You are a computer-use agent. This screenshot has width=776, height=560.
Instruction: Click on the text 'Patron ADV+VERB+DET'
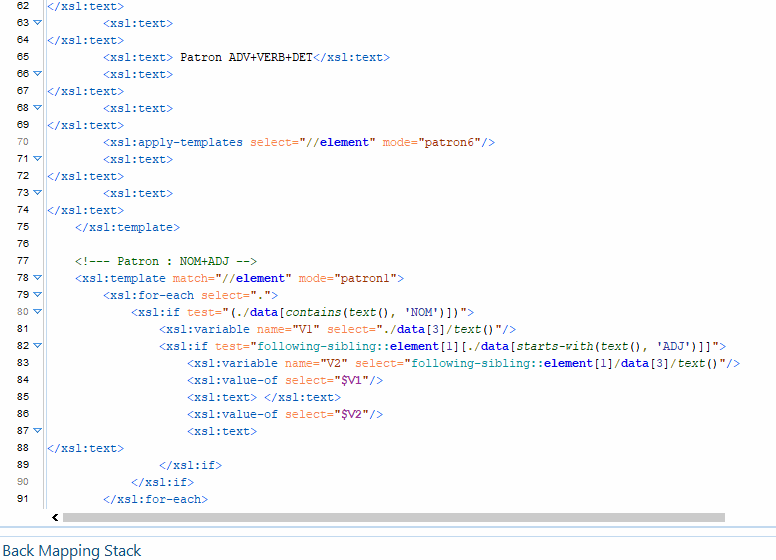pos(246,57)
